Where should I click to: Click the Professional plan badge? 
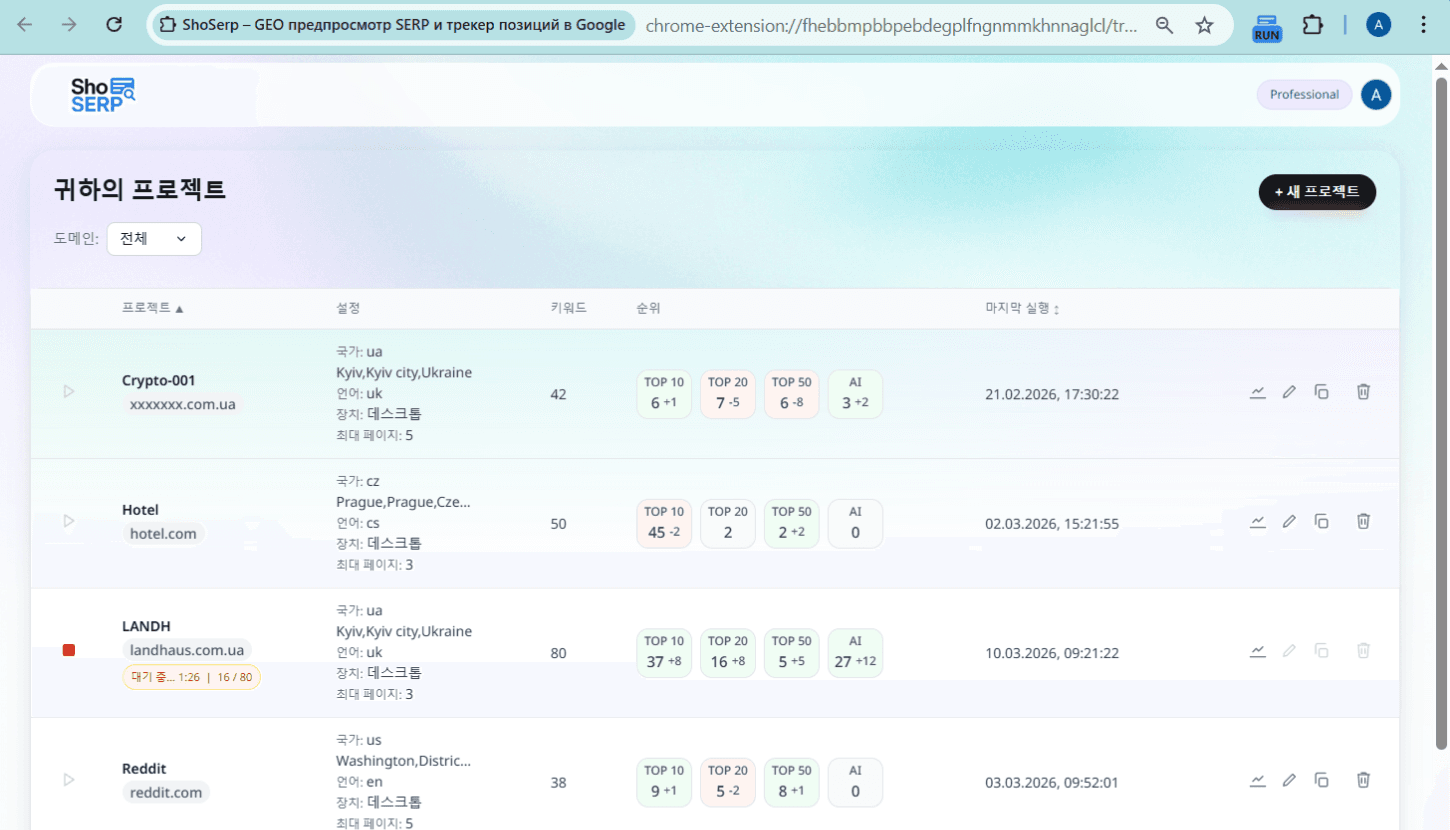(1304, 95)
